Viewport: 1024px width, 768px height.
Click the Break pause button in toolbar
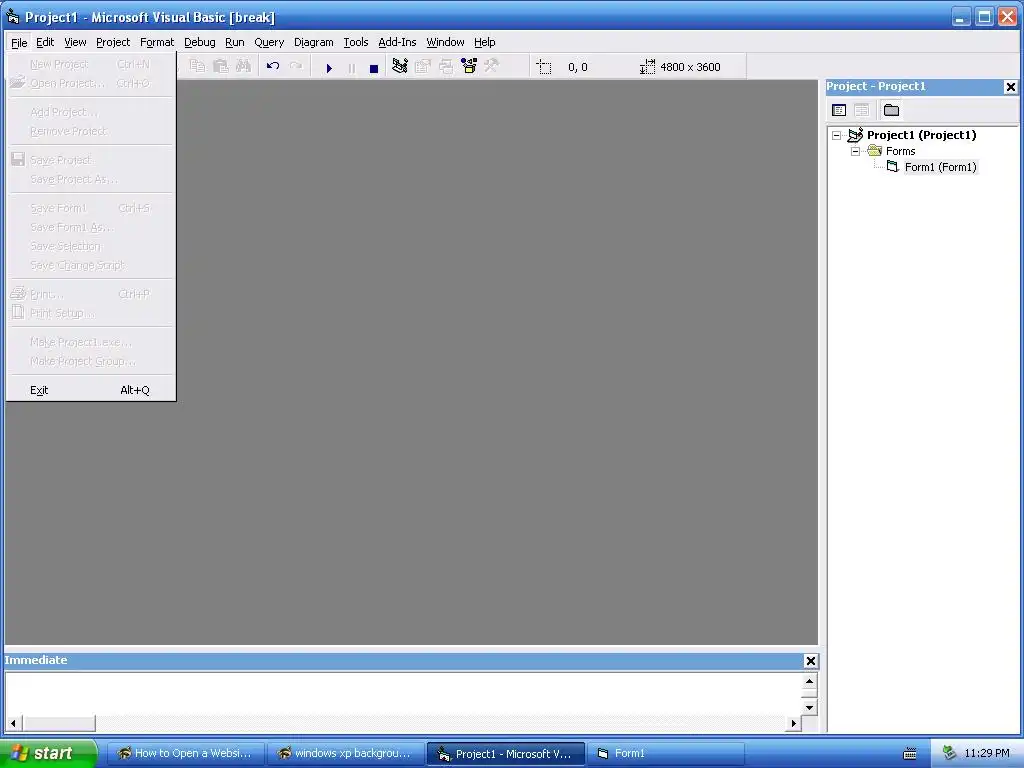pyautogui.click(x=351, y=67)
